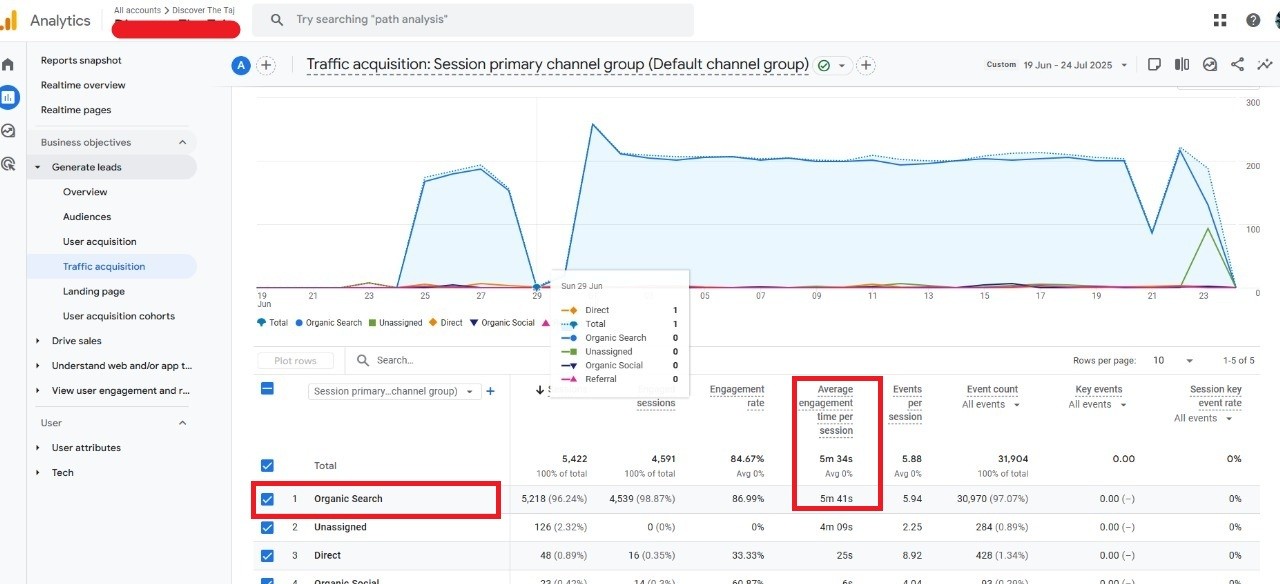The image size is (1280, 584).
Task: Open the Realtime overview link
Action: 83,85
